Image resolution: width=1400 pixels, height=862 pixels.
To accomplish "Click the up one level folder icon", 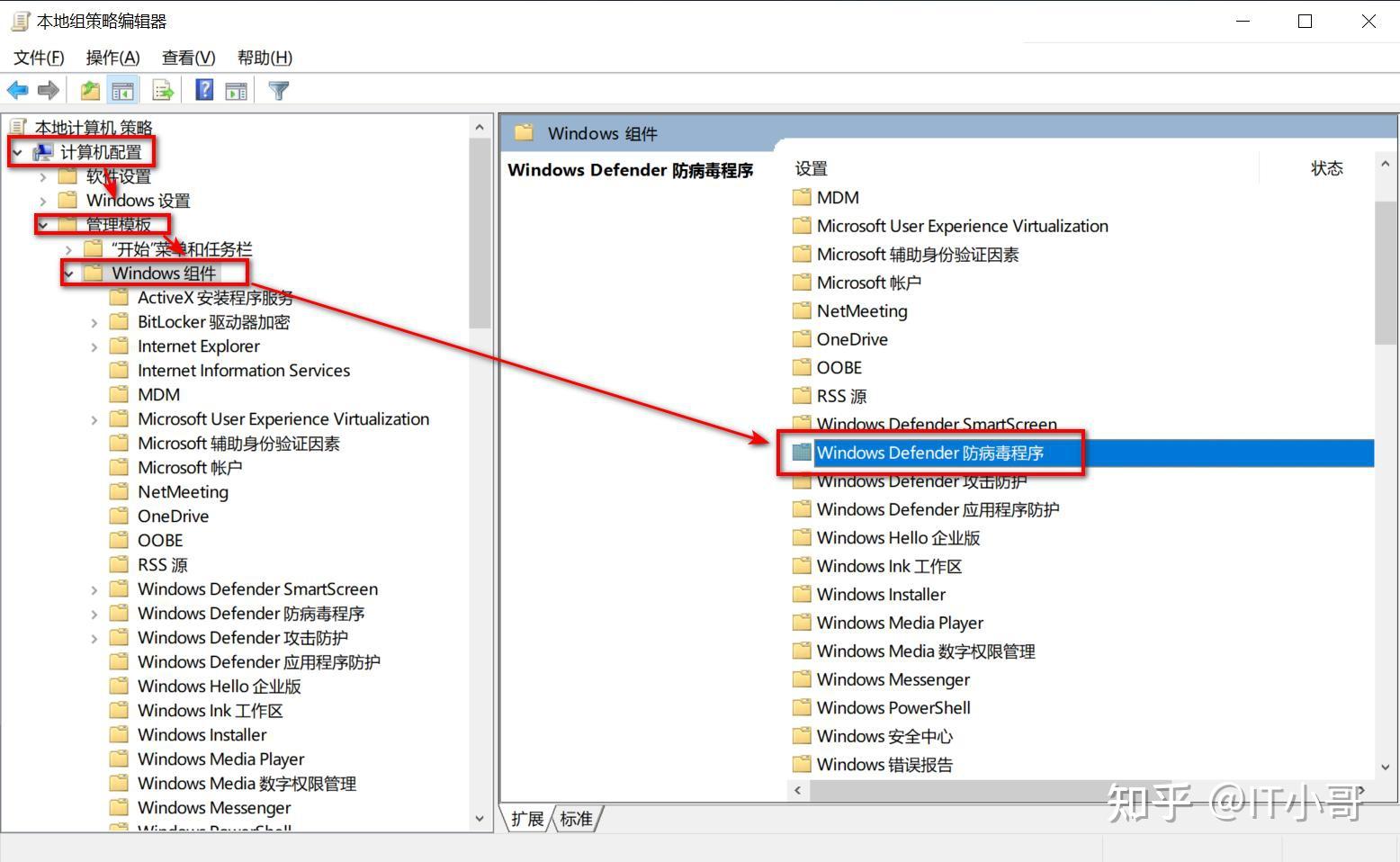I will coord(89,89).
